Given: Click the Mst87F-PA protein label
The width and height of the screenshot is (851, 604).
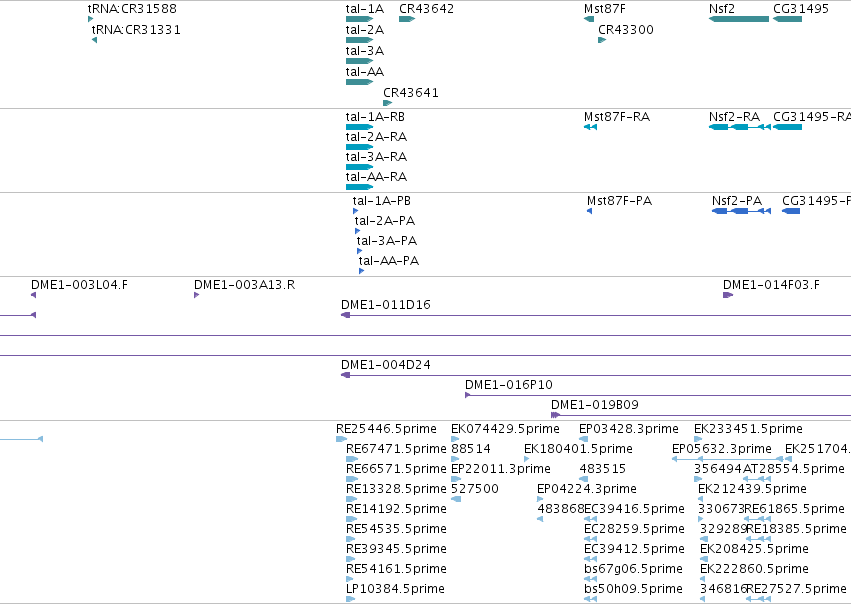Looking at the screenshot, I should (619, 201).
